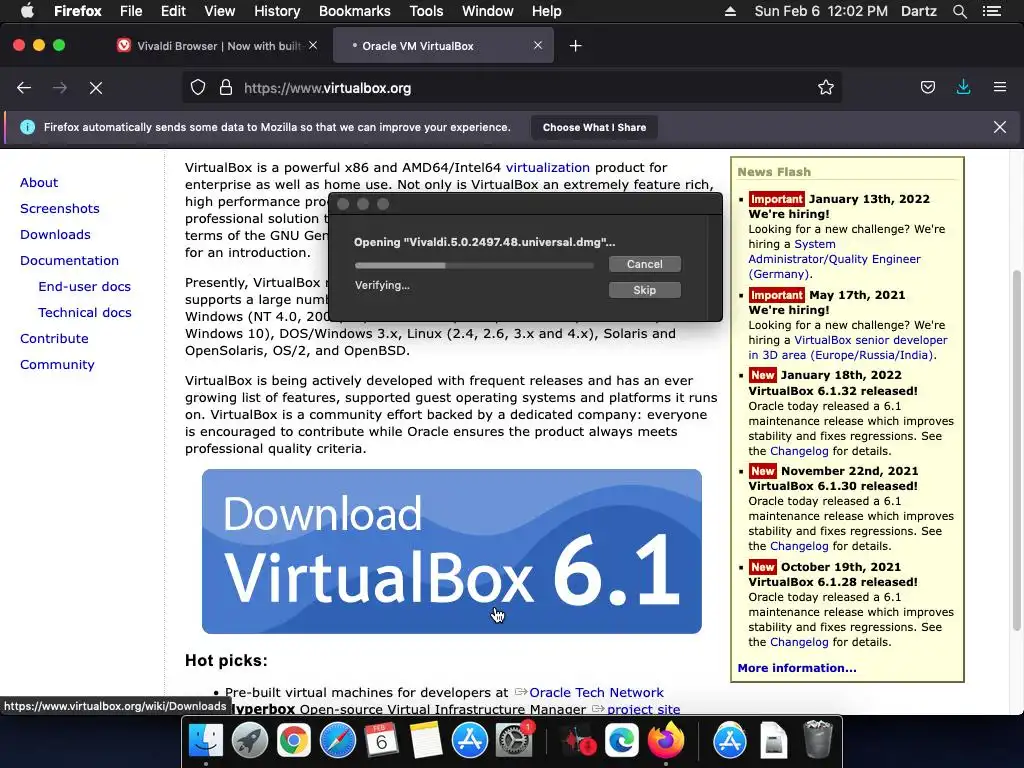
Task: Stop loading the page
Action: tap(96, 88)
